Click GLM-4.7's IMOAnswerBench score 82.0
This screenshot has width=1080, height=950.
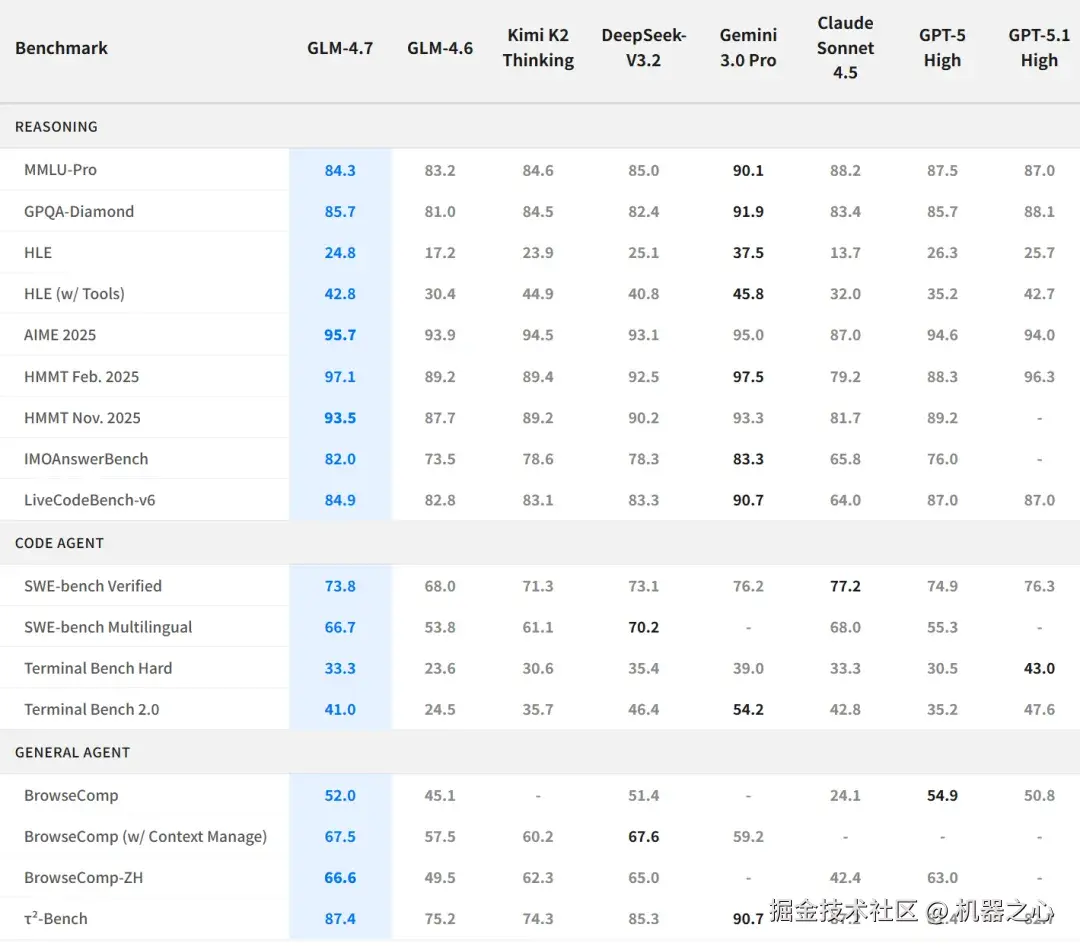(340, 459)
